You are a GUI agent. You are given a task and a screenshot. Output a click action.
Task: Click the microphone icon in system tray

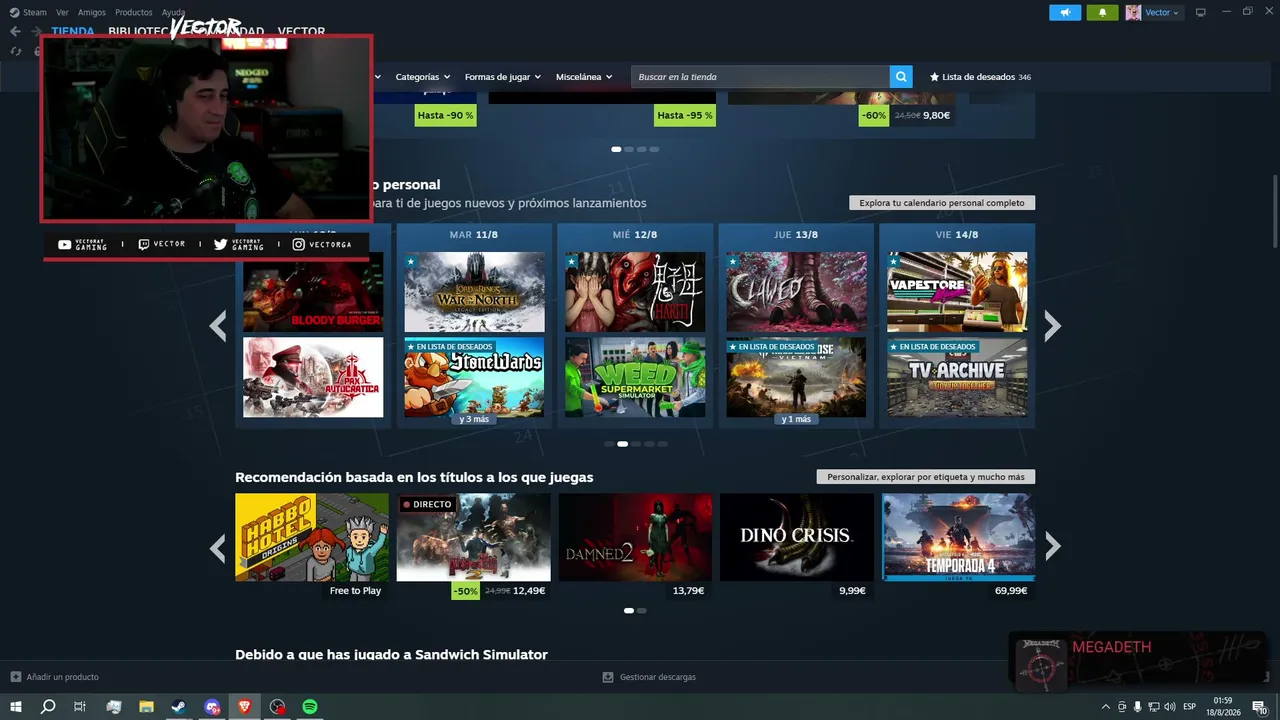pos(1137,707)
